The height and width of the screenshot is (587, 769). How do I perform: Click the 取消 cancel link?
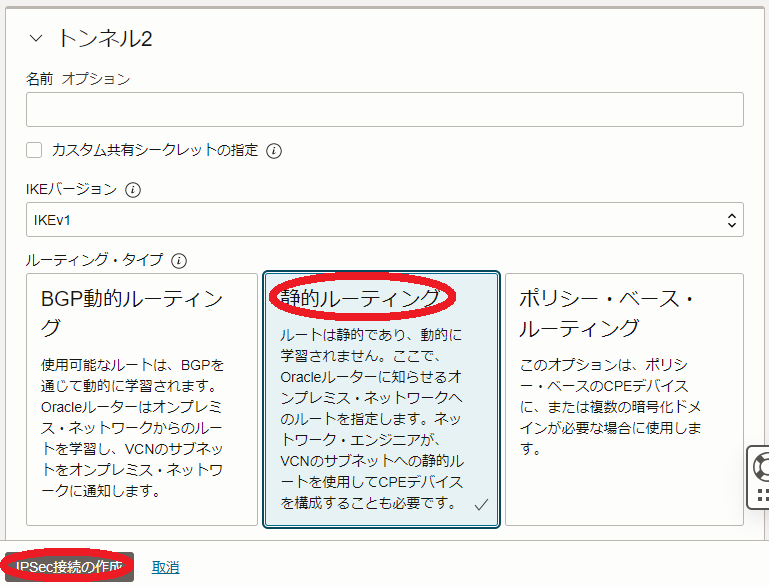(165, 567)
